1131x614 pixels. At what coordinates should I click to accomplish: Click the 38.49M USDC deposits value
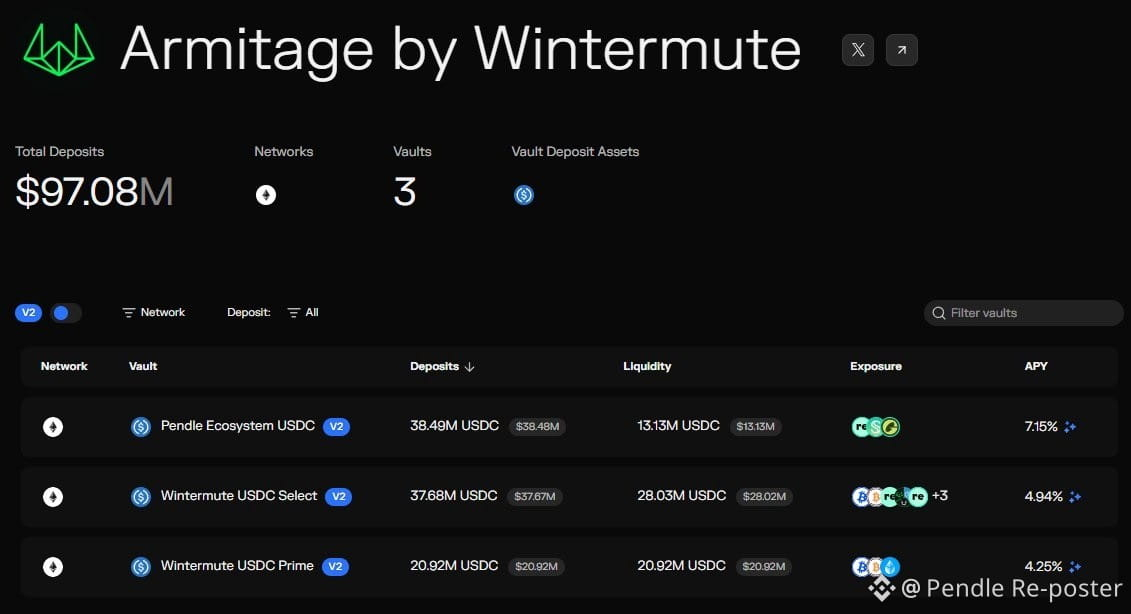(454, 426)
